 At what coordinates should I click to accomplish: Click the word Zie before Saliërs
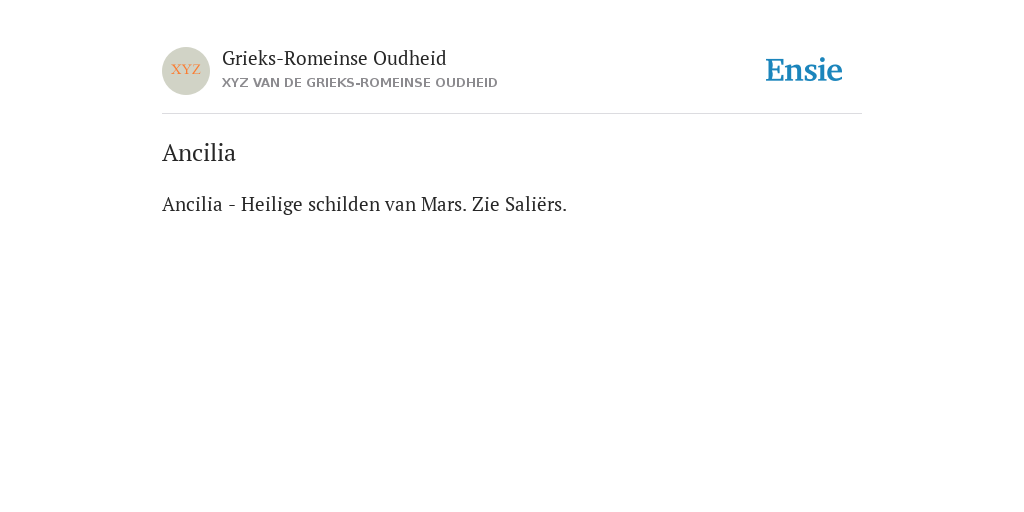(486, 204)
